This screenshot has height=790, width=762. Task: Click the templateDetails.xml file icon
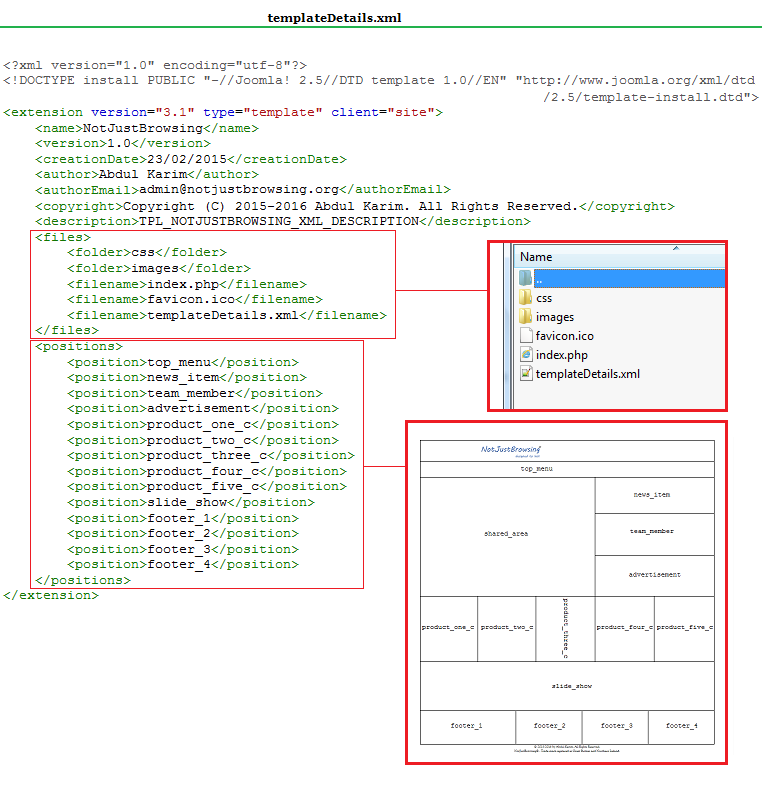(526, 374)
